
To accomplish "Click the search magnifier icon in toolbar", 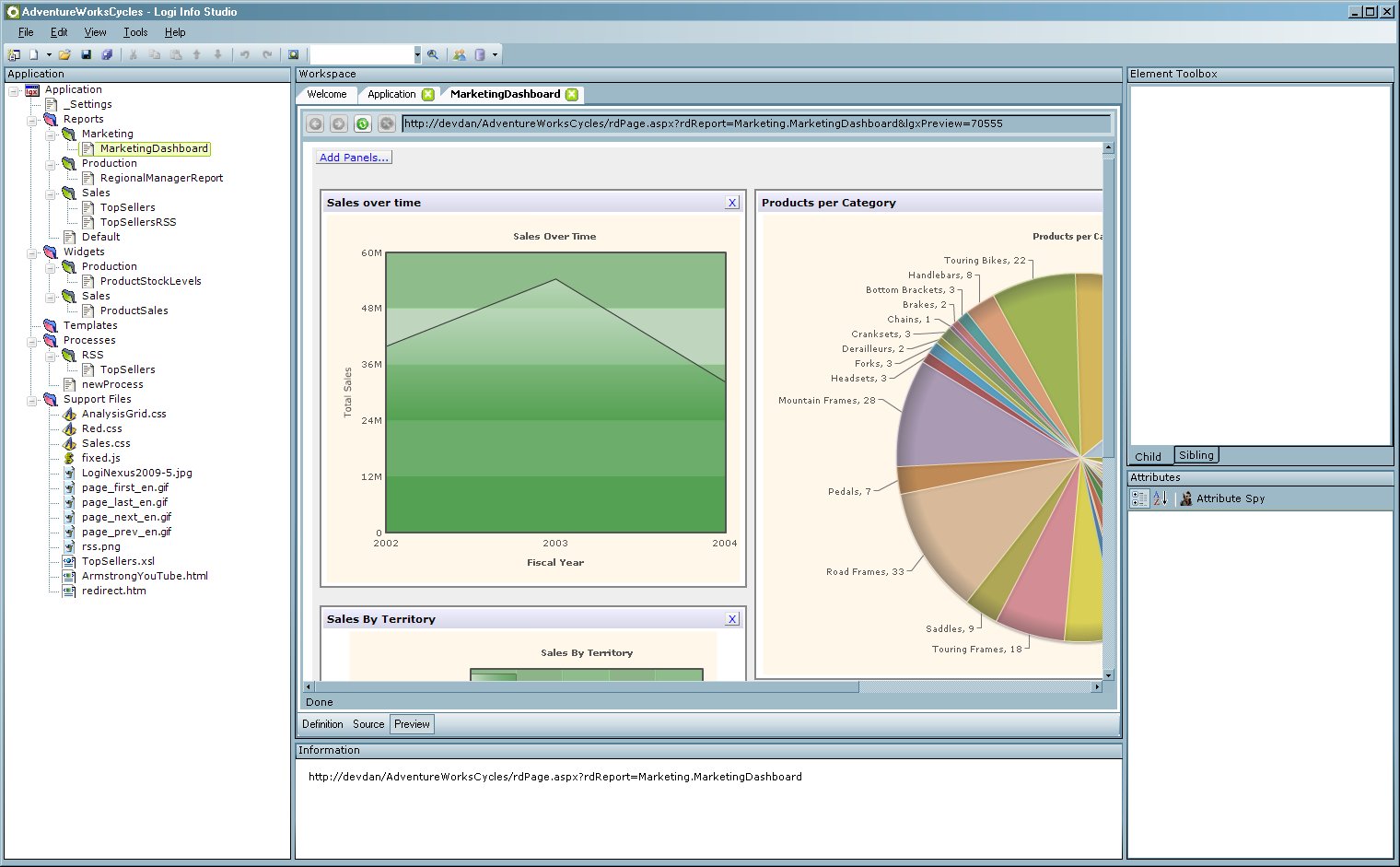I will point(433,54).
